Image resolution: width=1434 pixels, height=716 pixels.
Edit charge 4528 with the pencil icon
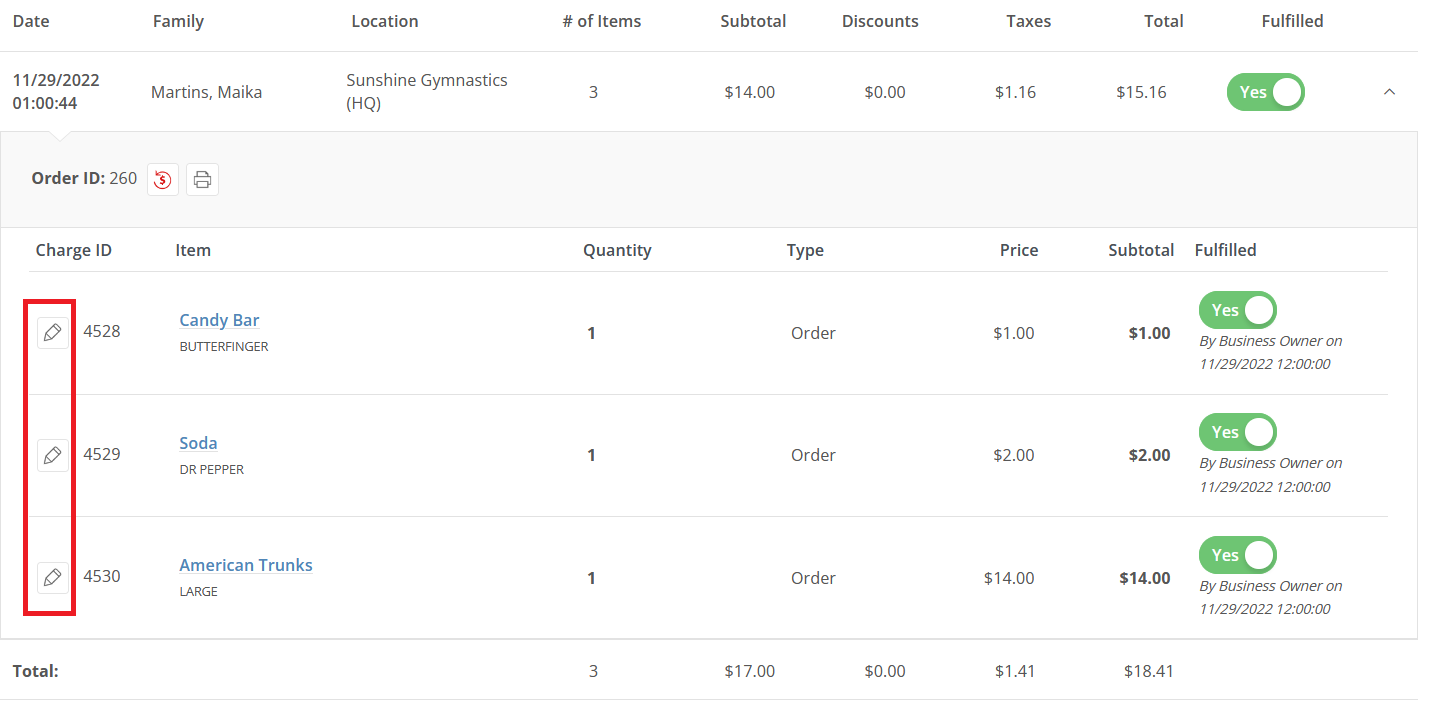tap(53, 332)
